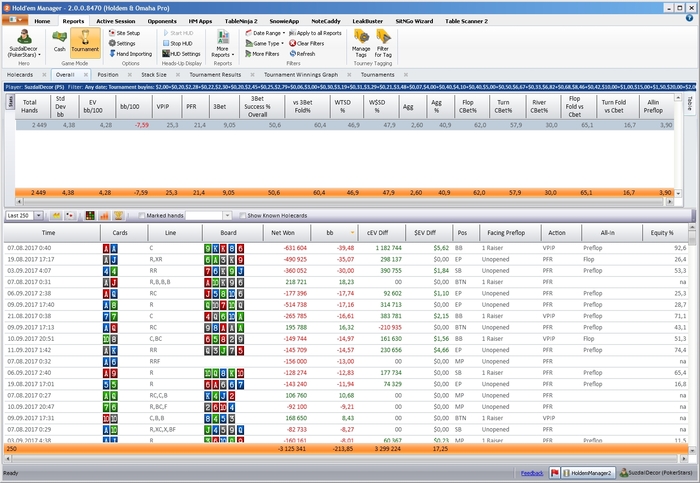The image size is (700, 483).
Task: Open the Table side panel tab
Action: click(x=690, y=104)
